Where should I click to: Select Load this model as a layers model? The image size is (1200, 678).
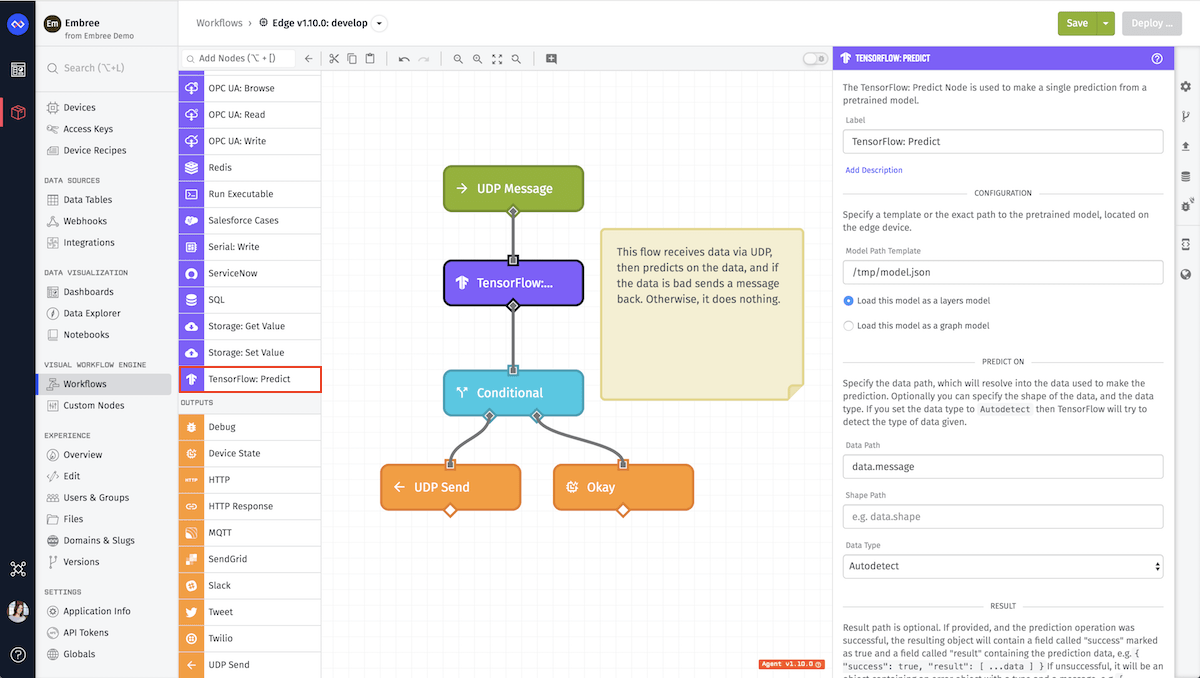click(x=849, y=300)
